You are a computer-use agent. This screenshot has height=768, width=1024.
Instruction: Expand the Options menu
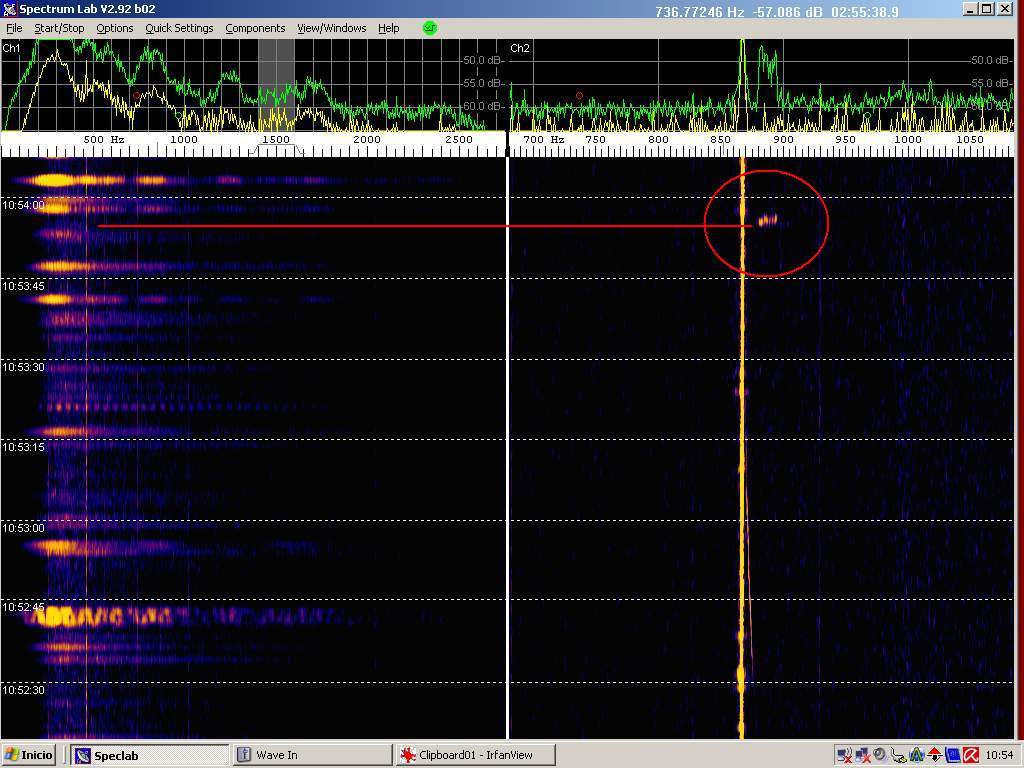[x=114, y=28]
